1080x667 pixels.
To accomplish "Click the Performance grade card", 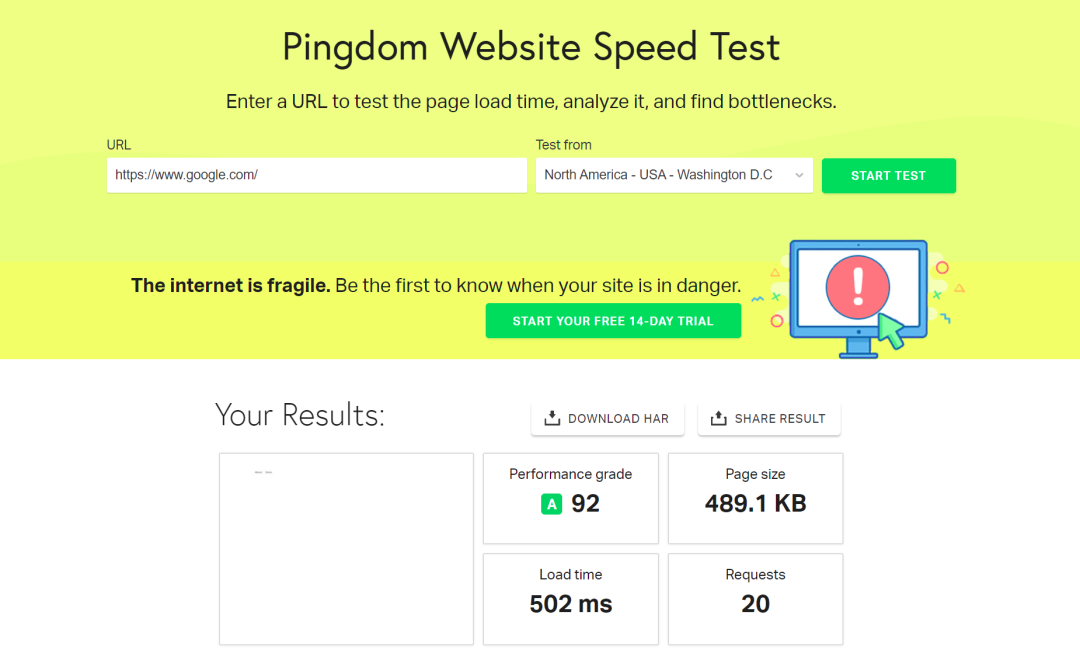I will [570, 498].
